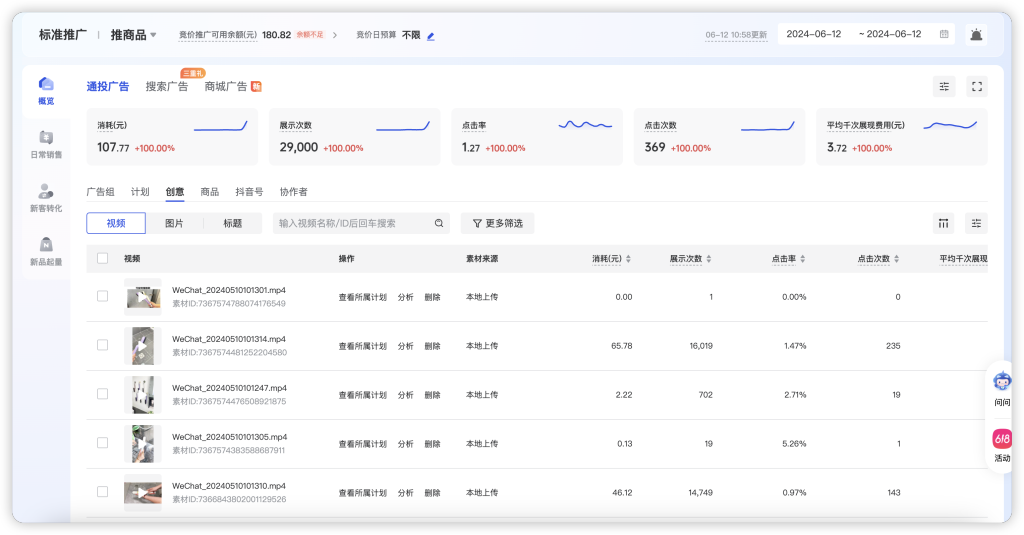Sort by 点击率 column arrows
The width and height of the screenshot is (1024, 535).
[x=803, y=259]
